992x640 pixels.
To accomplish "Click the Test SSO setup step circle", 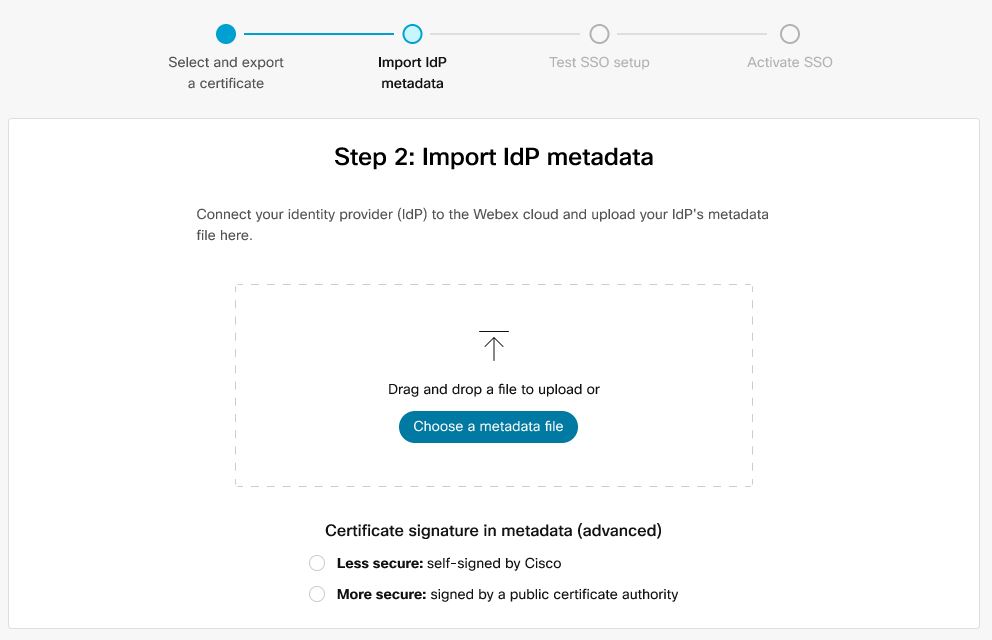I will [599, 34].
